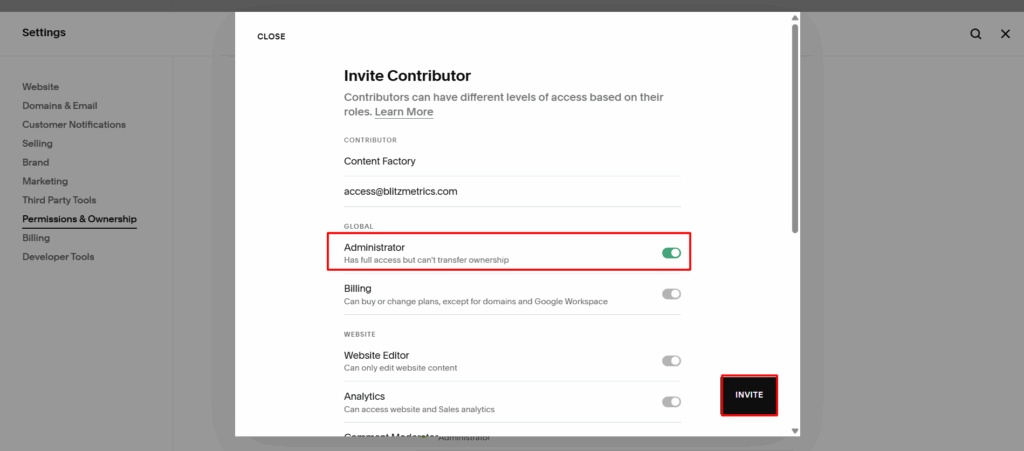The width and height of the screenshot is (1024, 451).
Task: Open Domains & Email settings
Action: pos(60,106)
